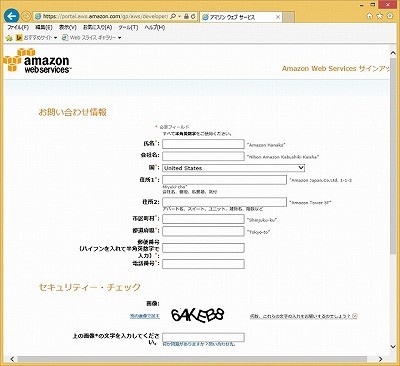The height and width of the screenshot is (366, 400).
Task: Open favorites star icon at top right
Action: pyautogui.click(x=379, y=16)
